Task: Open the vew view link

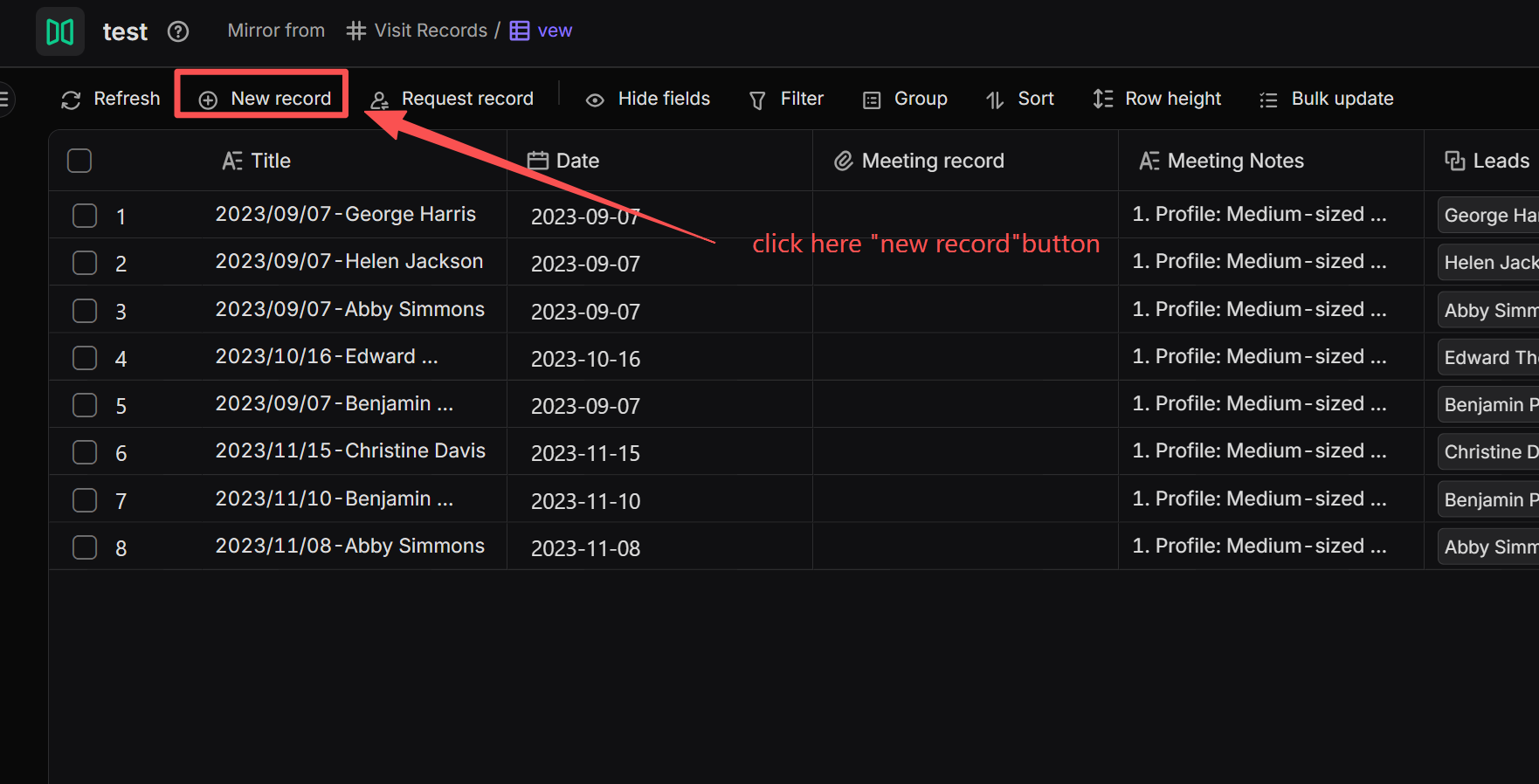Action: pos(554,31)
